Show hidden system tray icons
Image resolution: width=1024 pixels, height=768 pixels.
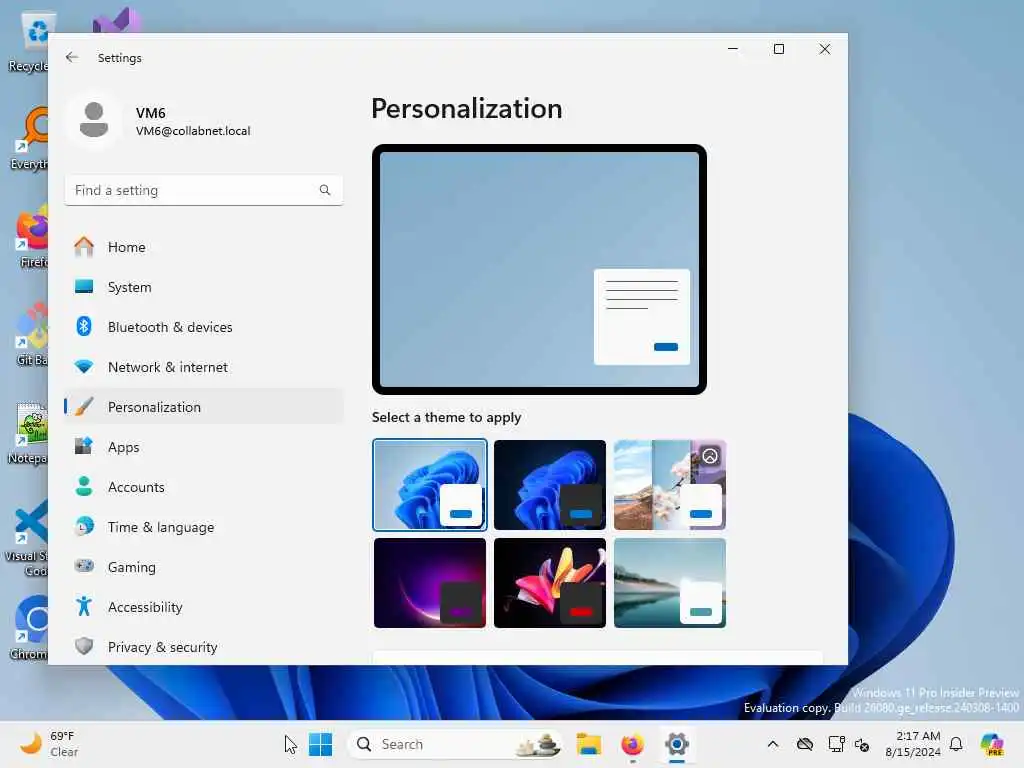pos(773,744)
